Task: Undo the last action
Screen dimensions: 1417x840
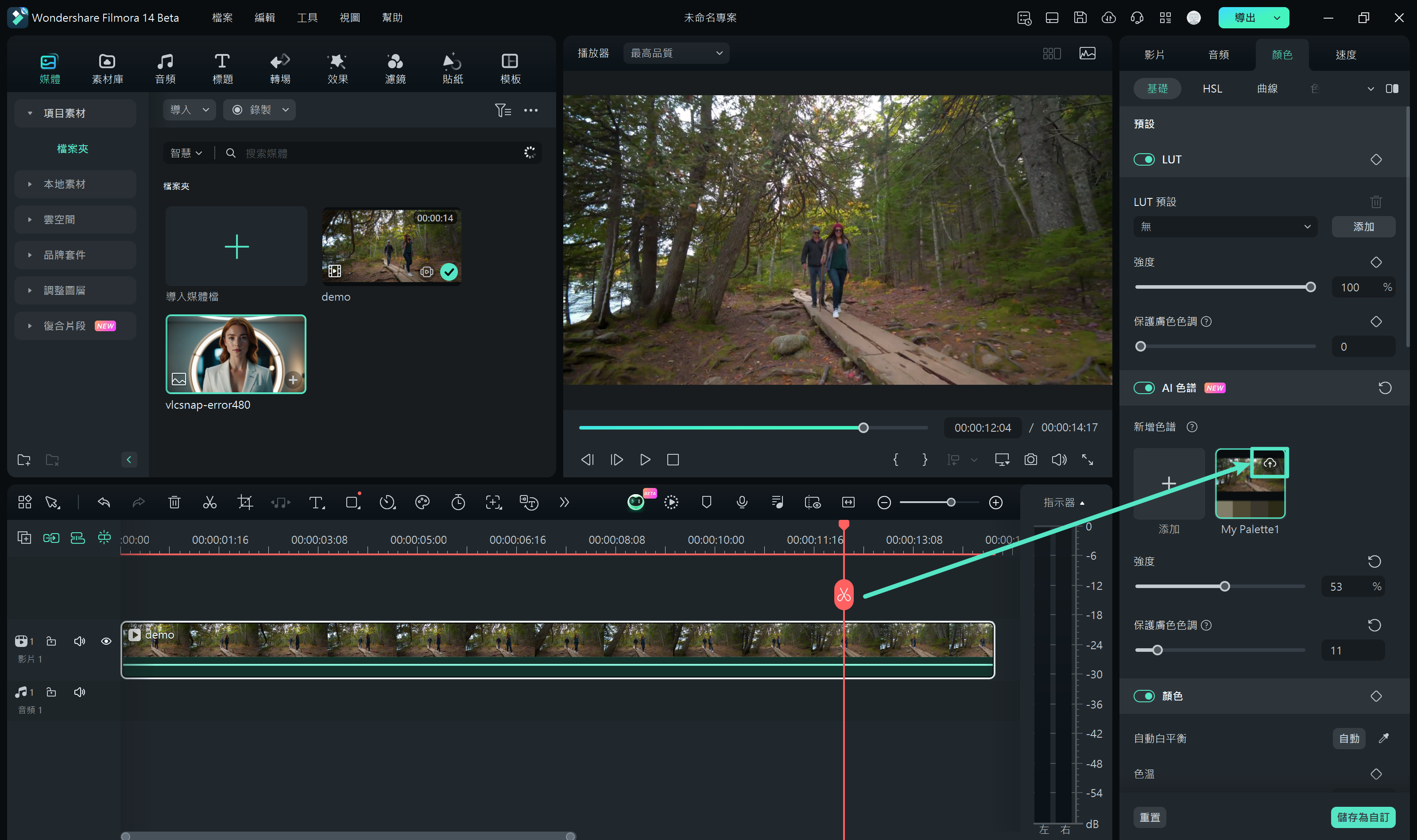Action: point(104,502)
